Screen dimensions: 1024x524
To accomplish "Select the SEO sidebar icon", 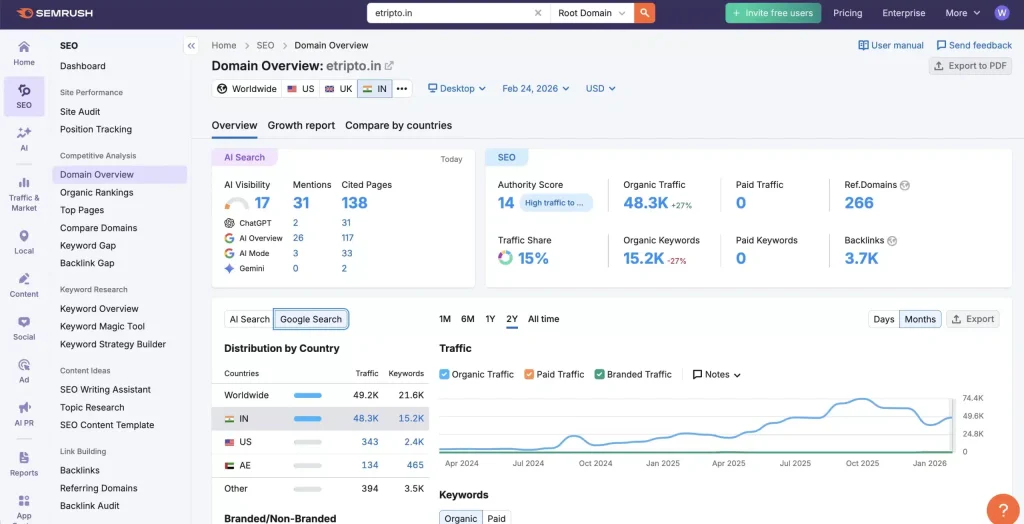I will (x=24, y=96).
